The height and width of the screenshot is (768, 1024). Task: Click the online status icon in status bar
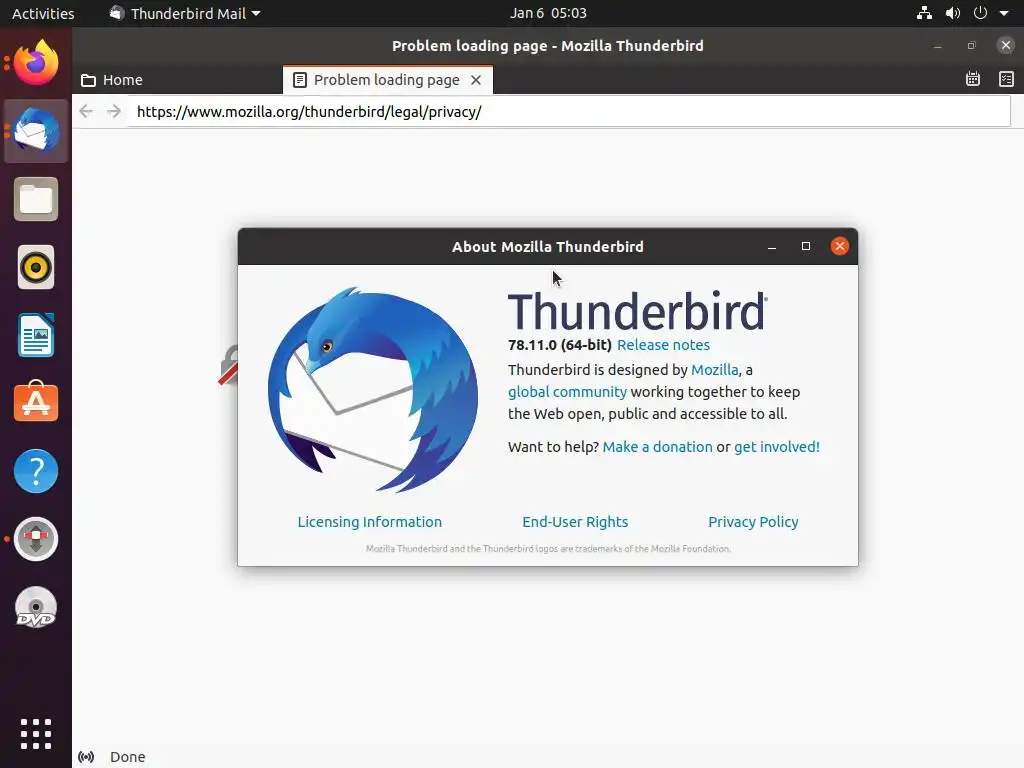click(x=86, y=757)
